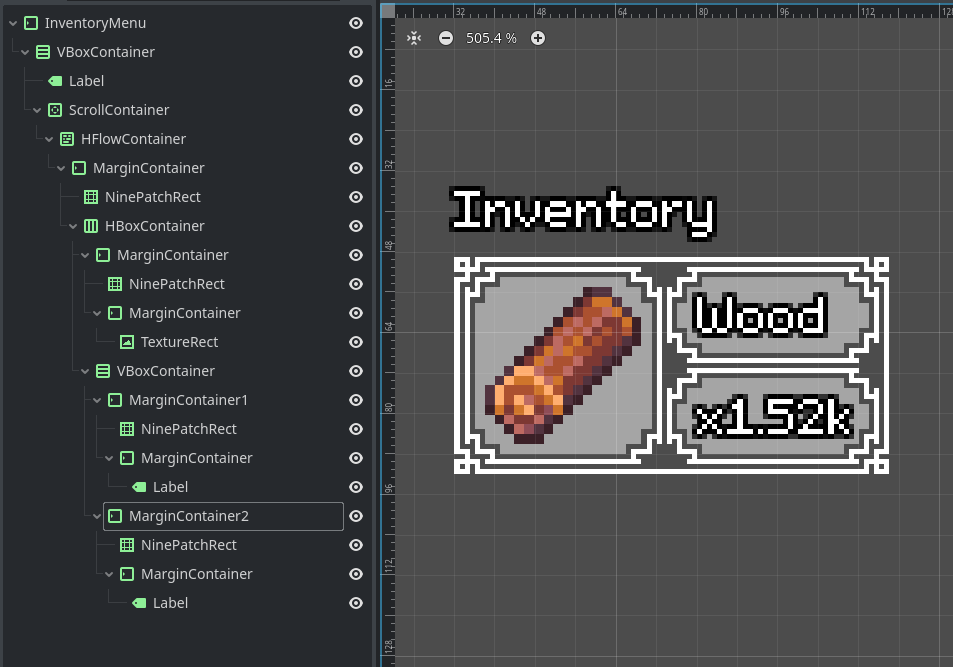
Task: Reset zoom via the 505.4 % button
Action: (x=491, y=38)
